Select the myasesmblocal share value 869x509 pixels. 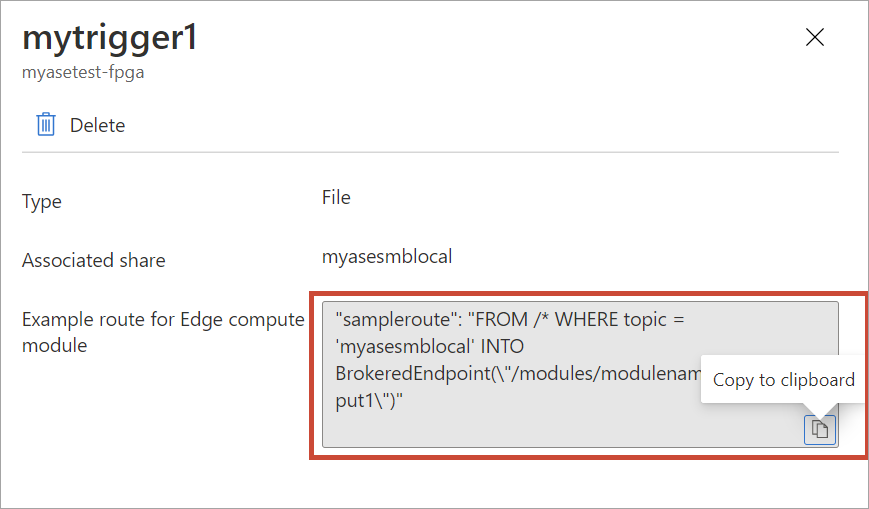pyautogui.click(x=387, y=257)
